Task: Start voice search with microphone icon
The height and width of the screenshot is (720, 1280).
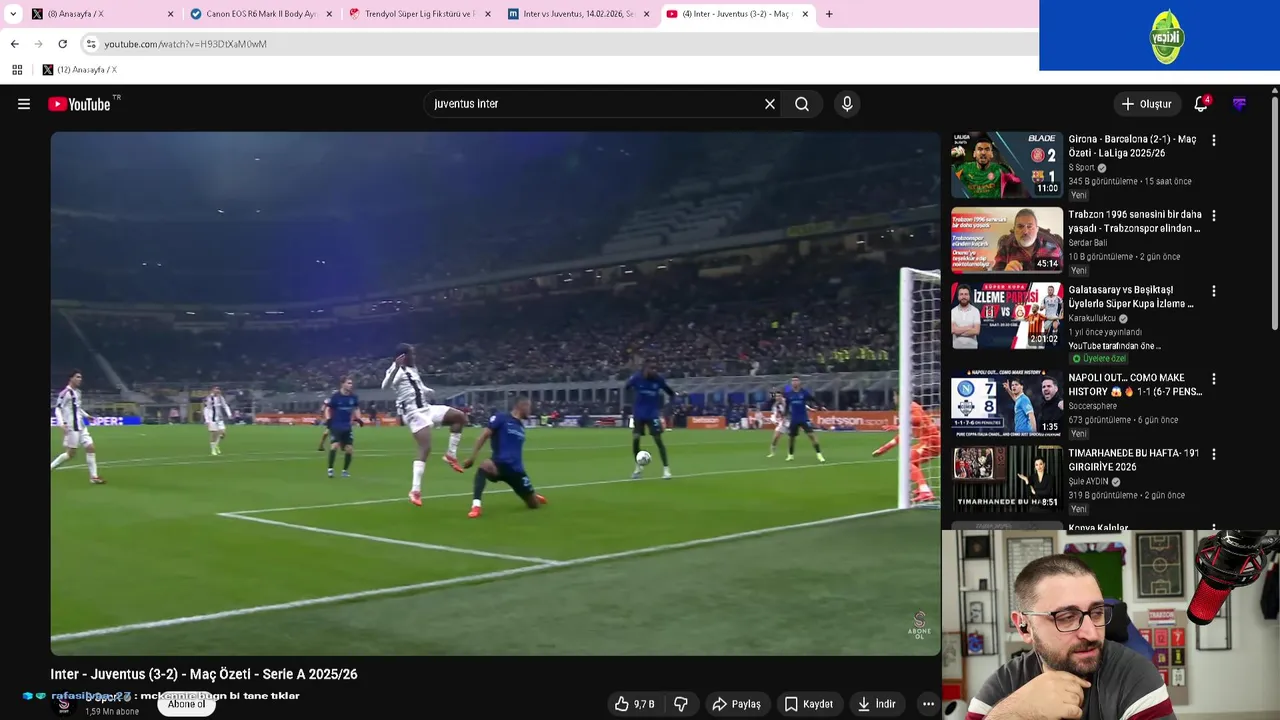Action: coord(847,104)
